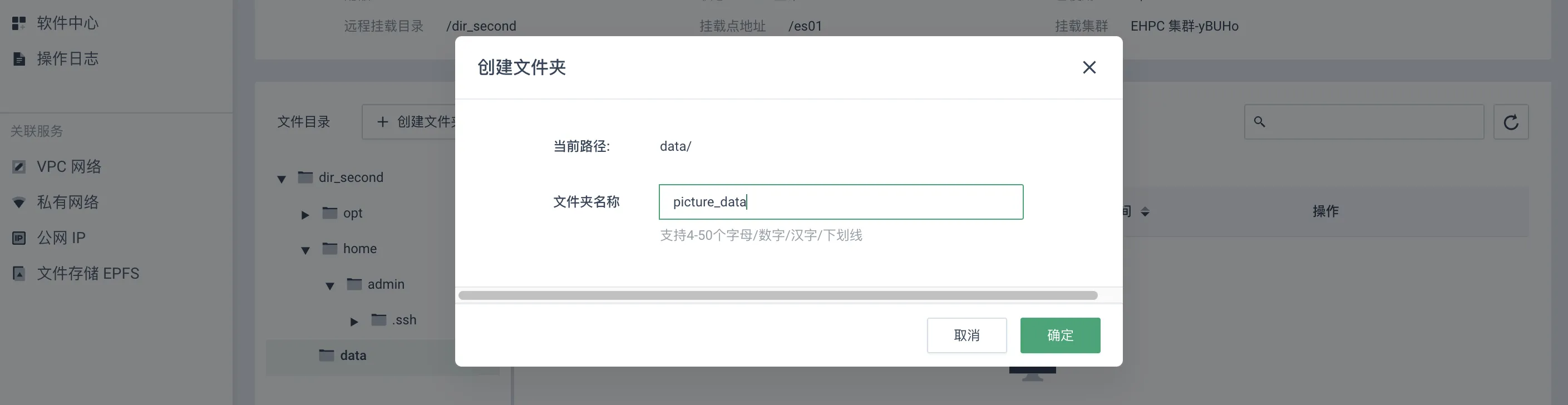Collapse the admin folder arrow
1568x405 pixels.
(330, 285)
